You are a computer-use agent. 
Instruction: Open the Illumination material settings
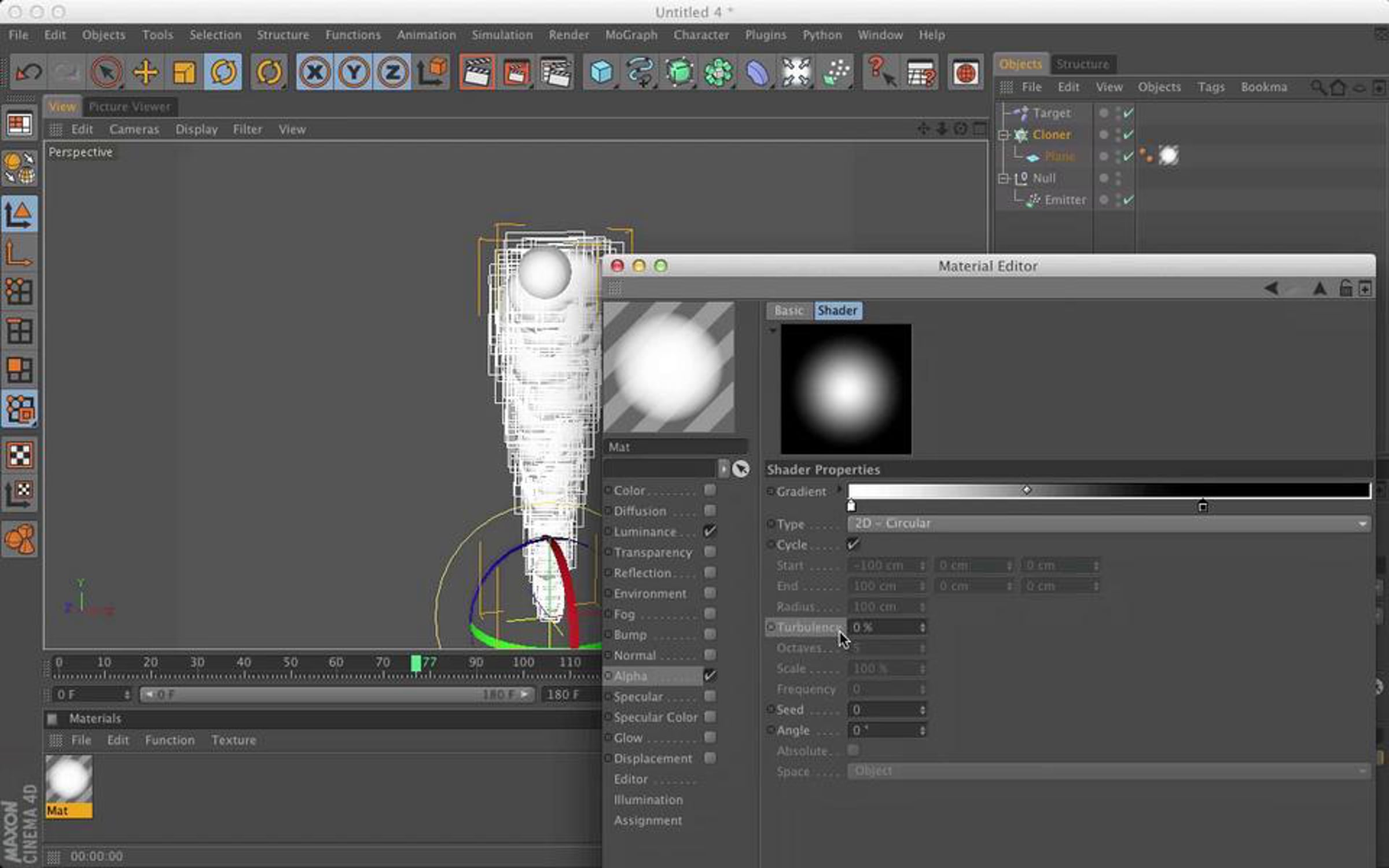648,800
